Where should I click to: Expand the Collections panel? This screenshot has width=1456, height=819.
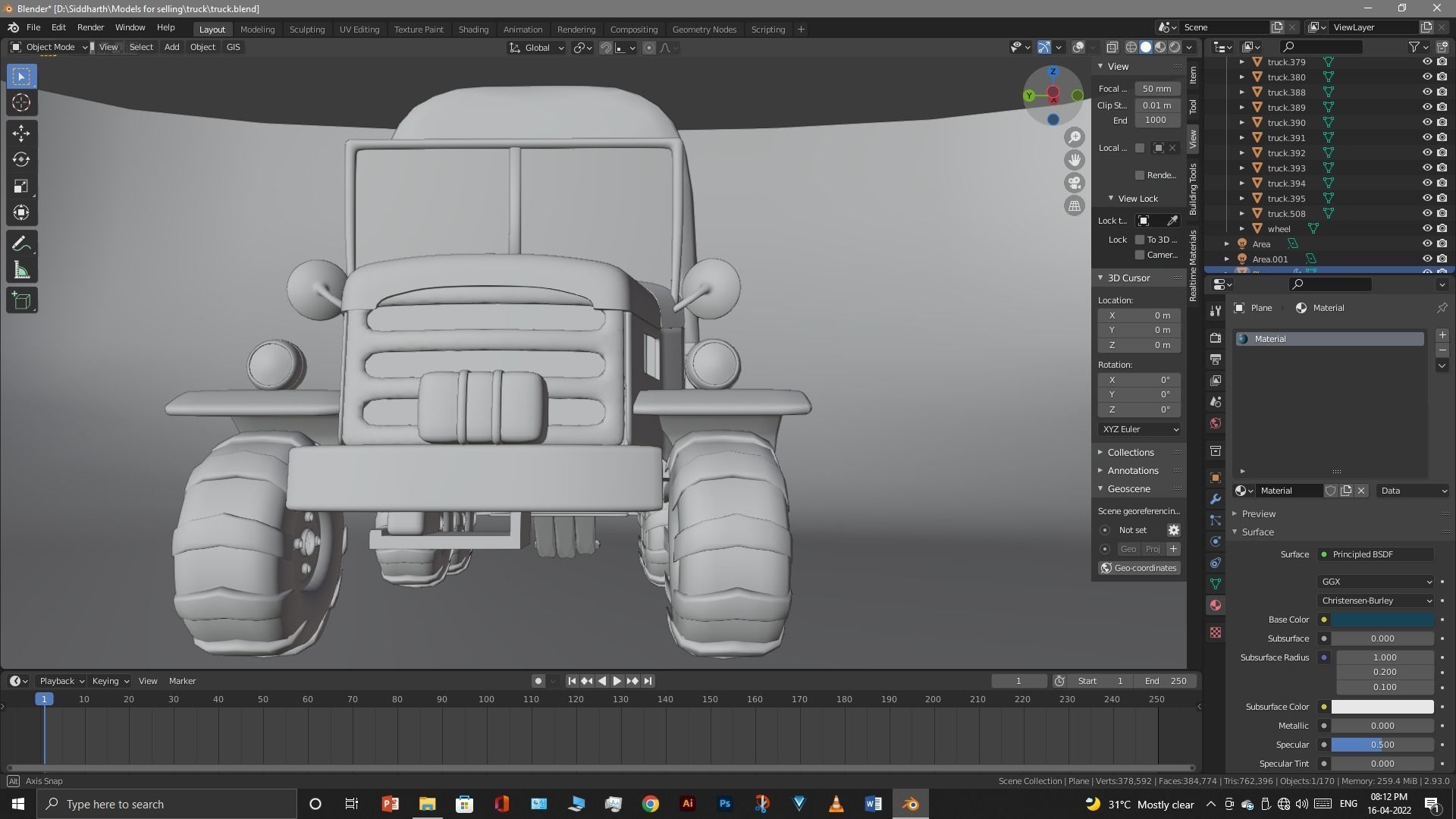(1130, 453)
